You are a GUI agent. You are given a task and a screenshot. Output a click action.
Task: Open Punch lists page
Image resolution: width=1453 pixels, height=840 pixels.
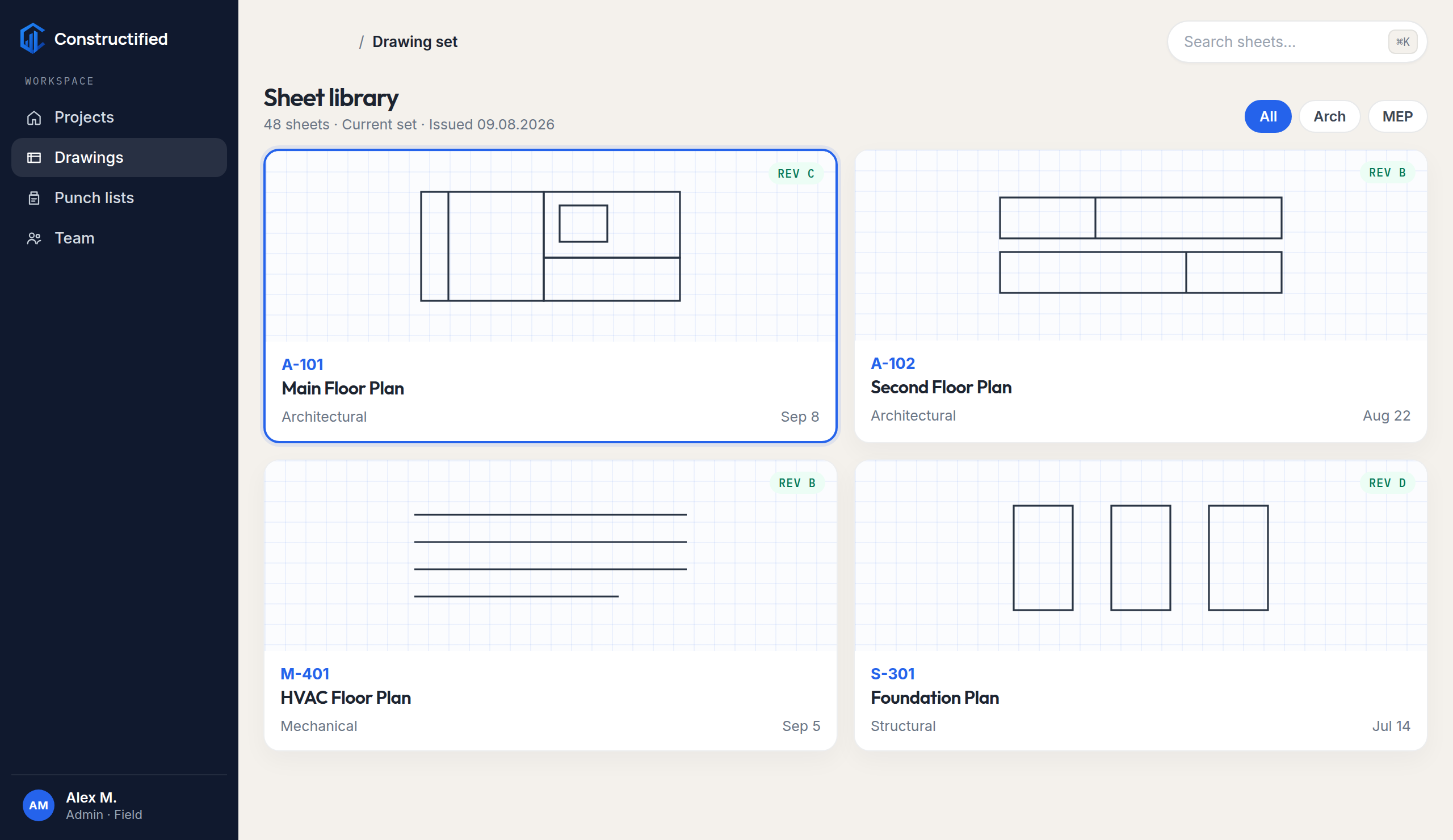point(119,198)
